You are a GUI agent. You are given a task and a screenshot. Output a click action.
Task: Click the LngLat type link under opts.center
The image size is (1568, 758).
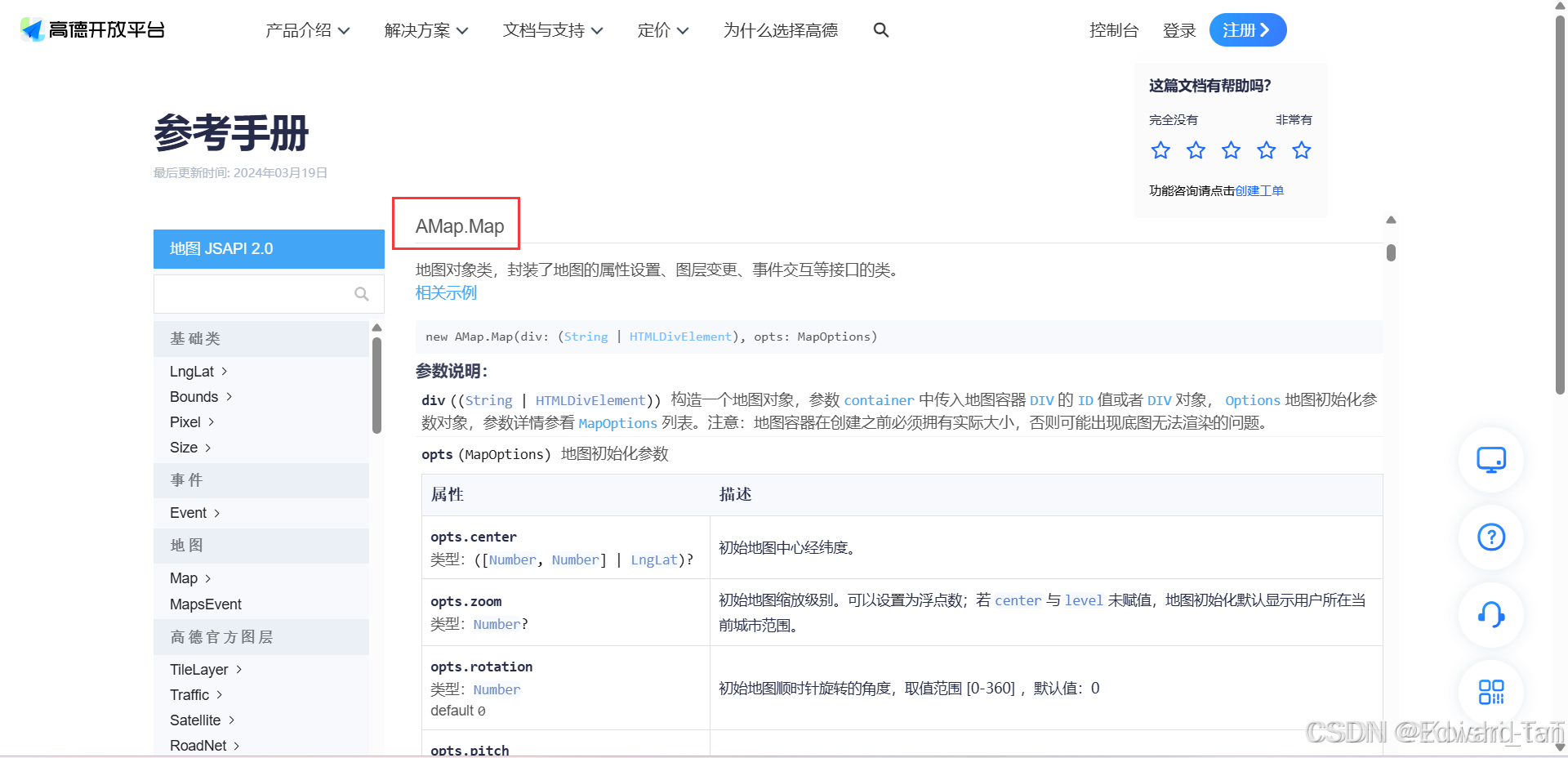click(x=654, y=560)
